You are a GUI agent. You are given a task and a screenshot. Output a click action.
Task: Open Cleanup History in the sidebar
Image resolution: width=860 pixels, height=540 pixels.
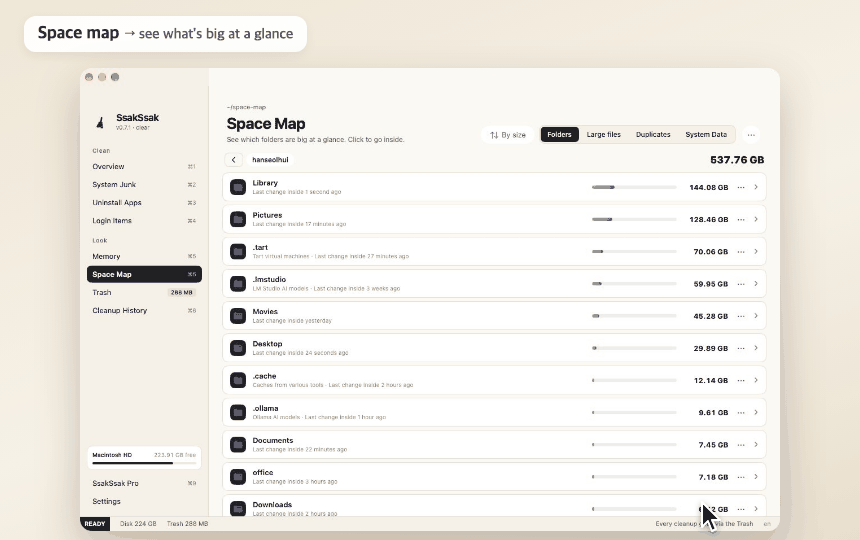144,311
